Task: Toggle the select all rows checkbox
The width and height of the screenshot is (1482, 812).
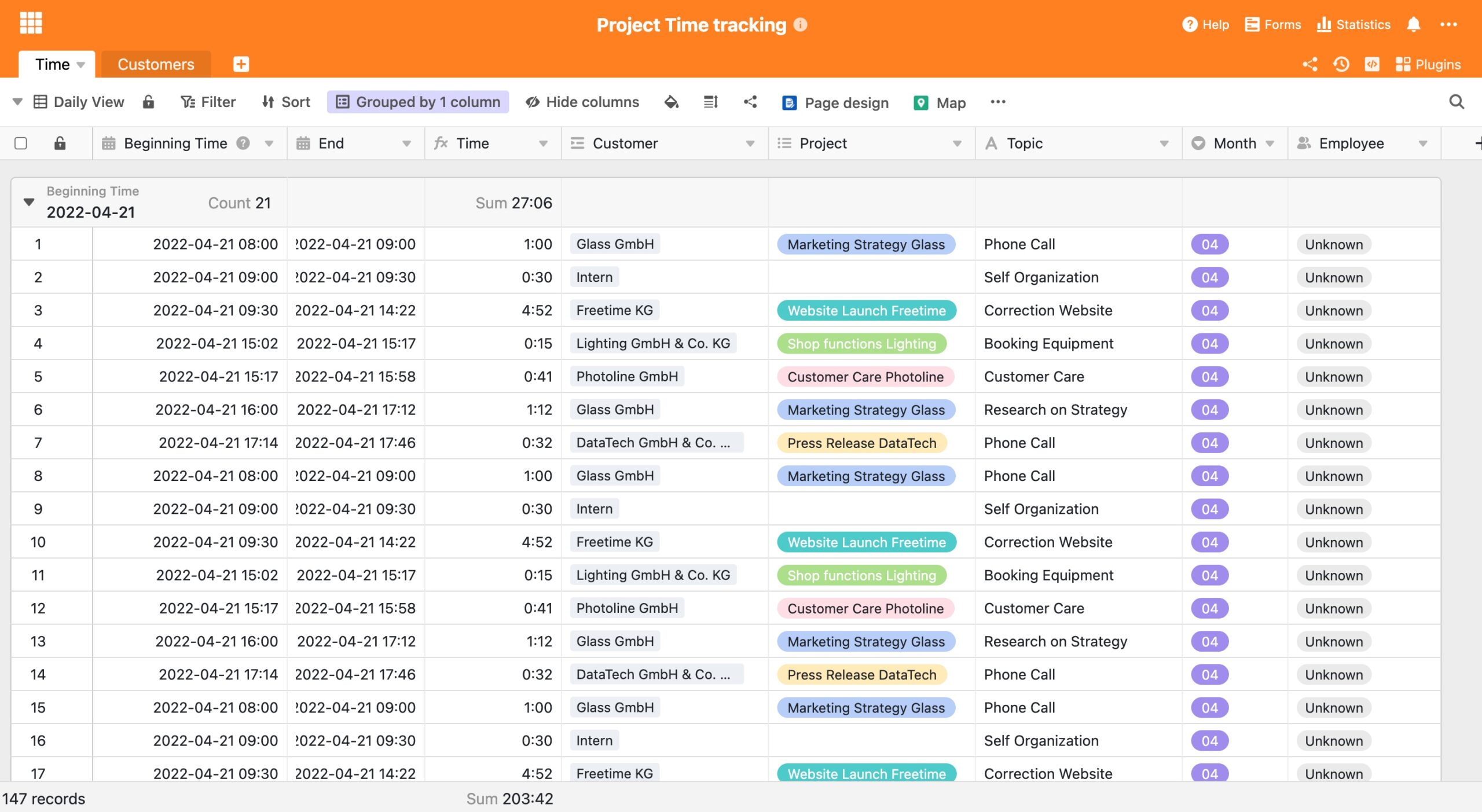Action: click(21, 143)
